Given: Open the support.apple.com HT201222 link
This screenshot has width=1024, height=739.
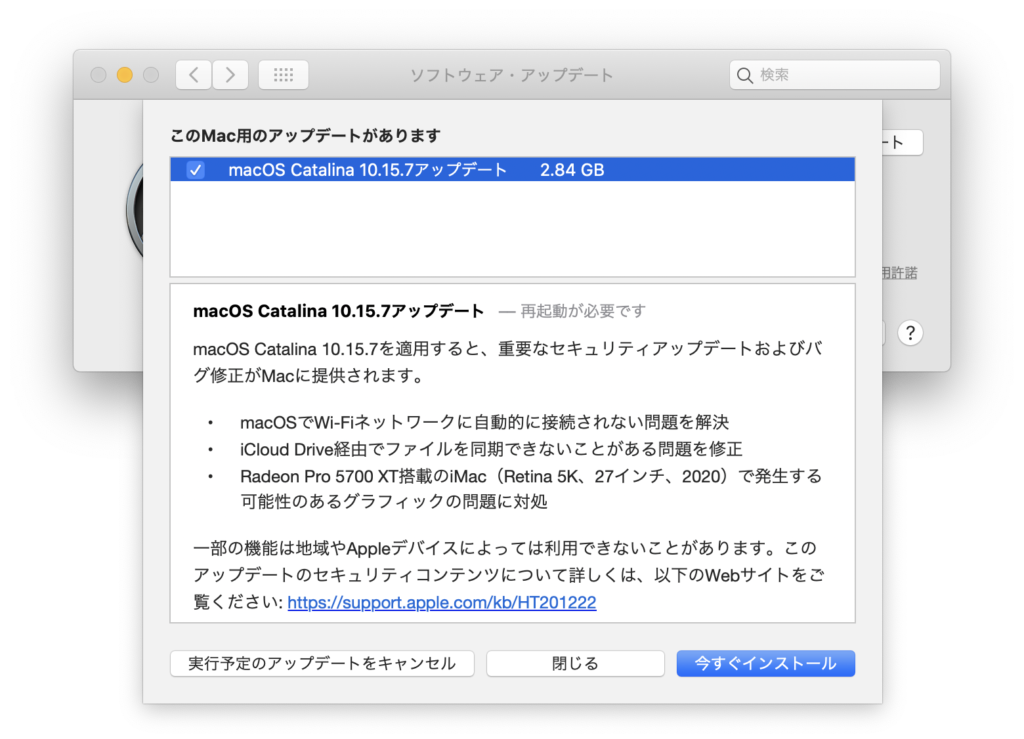Looking at the screenshot, I should 442,603.
